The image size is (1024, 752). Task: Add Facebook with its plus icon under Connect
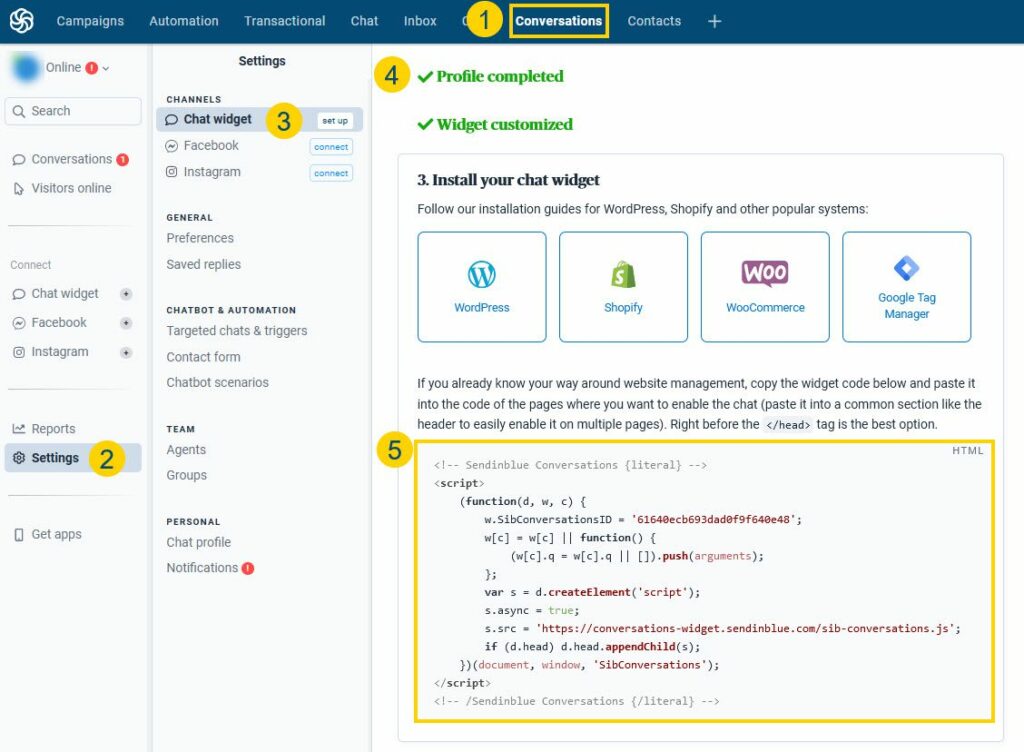pyautogui.click(x=126, y=322)
